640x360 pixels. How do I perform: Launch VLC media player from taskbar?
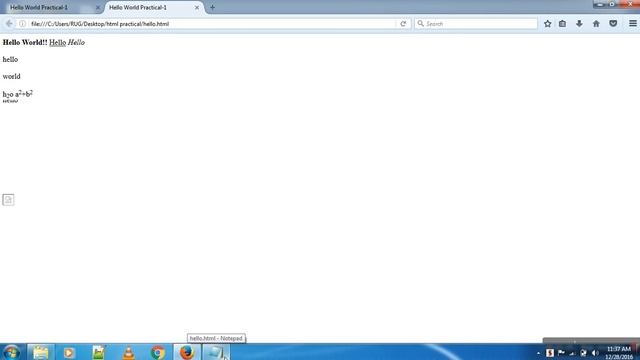tap(128, 352)
